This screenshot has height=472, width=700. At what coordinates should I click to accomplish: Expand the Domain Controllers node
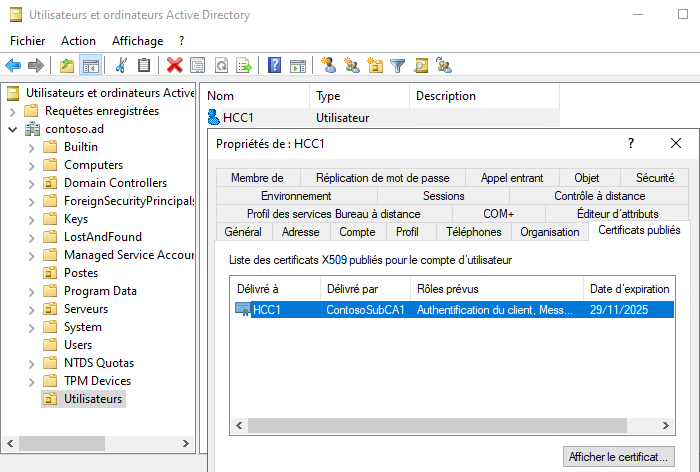pos(31,184)
